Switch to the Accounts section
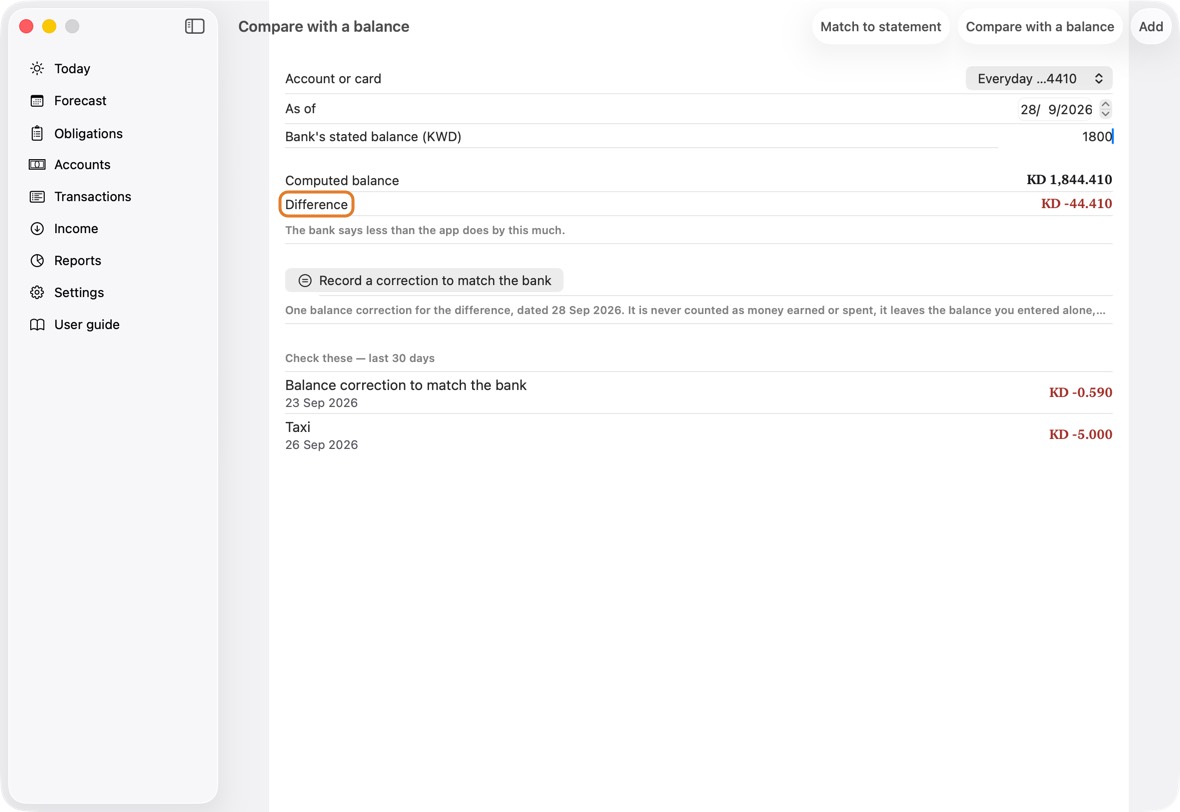The width and height of the screenshot is (1180, 812). 82,165
